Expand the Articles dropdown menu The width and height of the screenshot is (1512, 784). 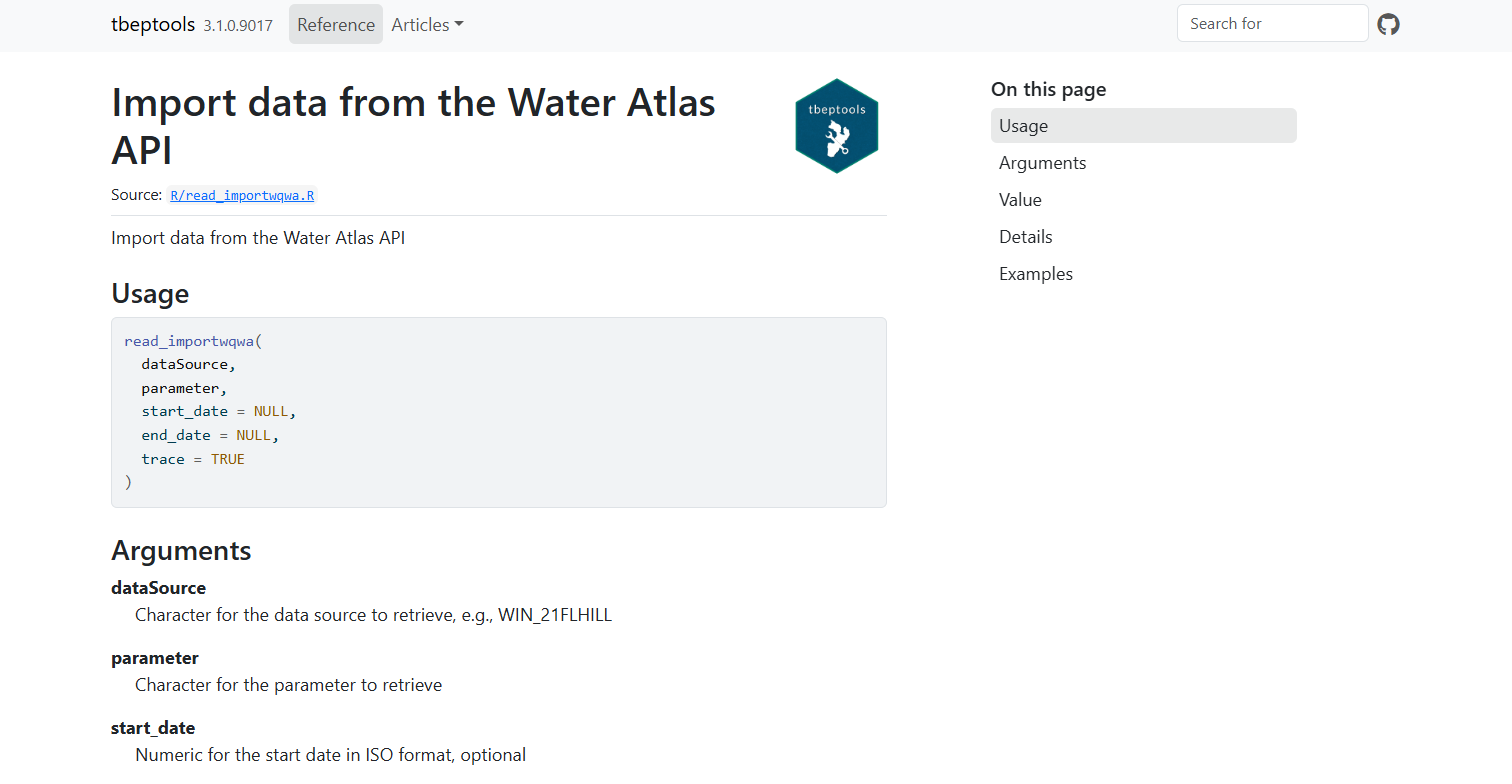click(427, 25)
